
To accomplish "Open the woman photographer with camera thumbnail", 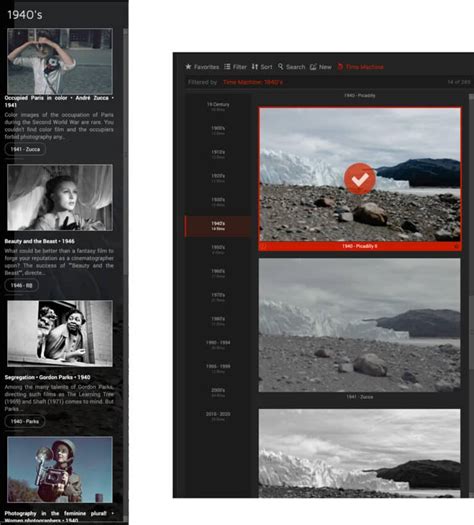I will 60,469.
